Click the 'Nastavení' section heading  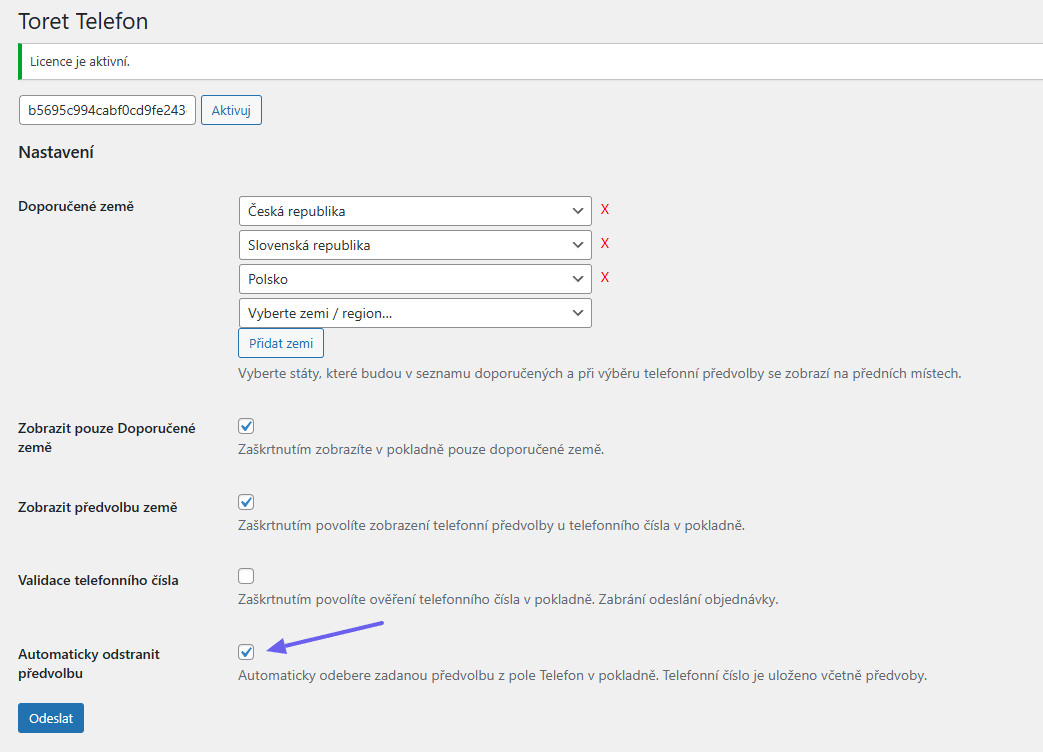pos(56,153)
